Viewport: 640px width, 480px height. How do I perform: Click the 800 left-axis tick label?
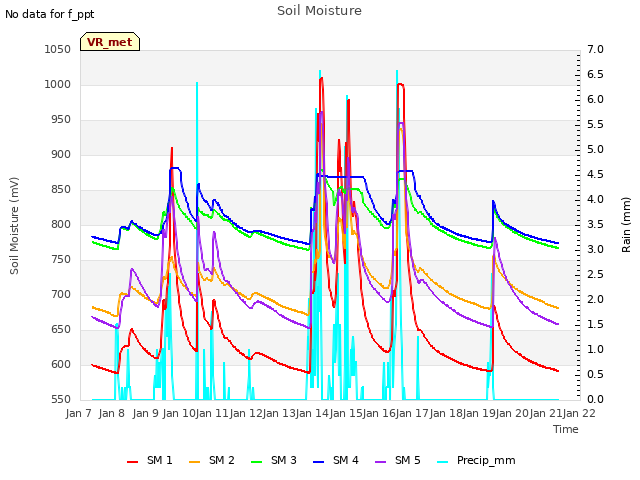click(61, 224)
